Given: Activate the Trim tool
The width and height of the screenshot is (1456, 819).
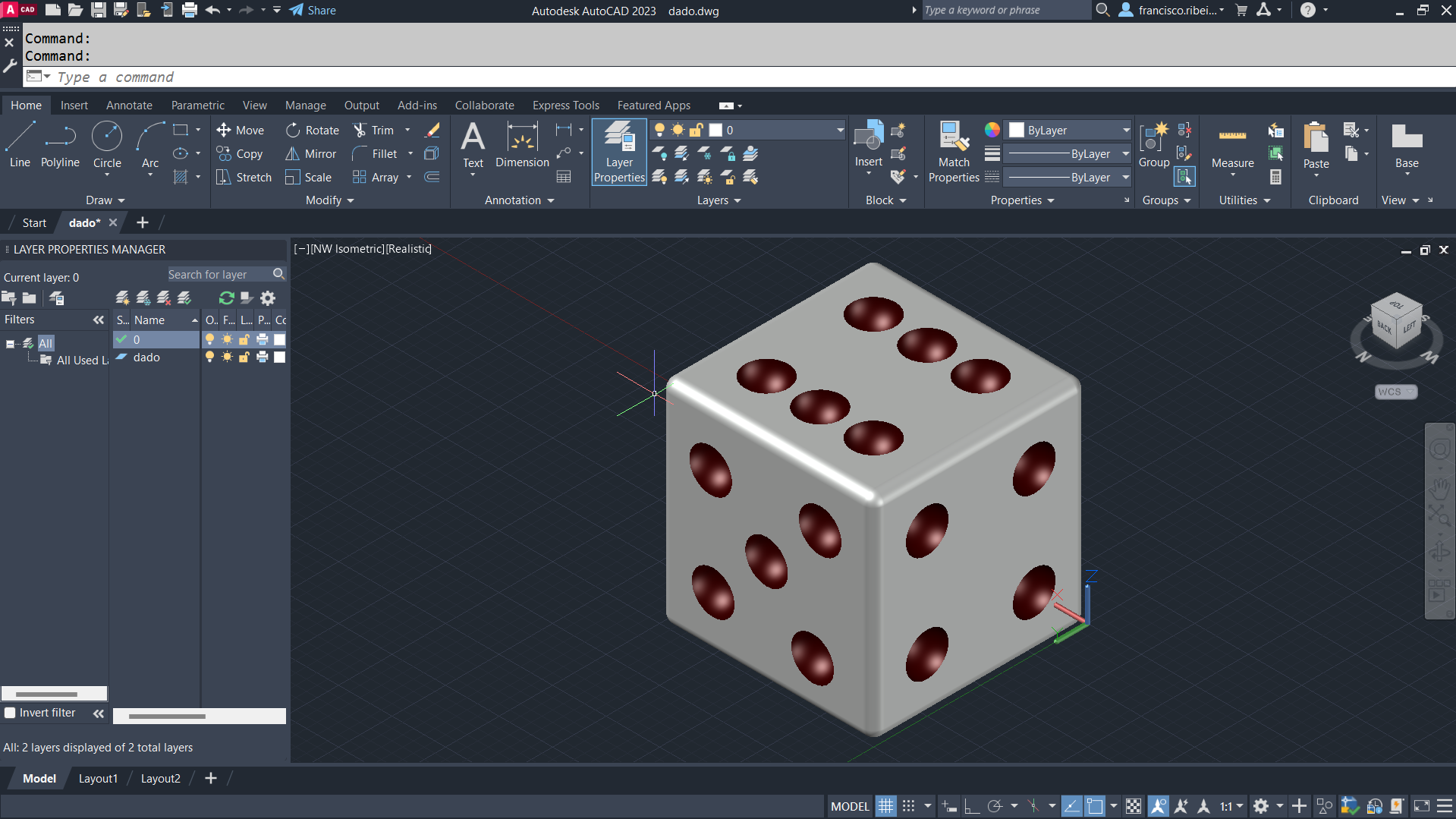Looking at the screenshot, I should click(x=373, y=131).
